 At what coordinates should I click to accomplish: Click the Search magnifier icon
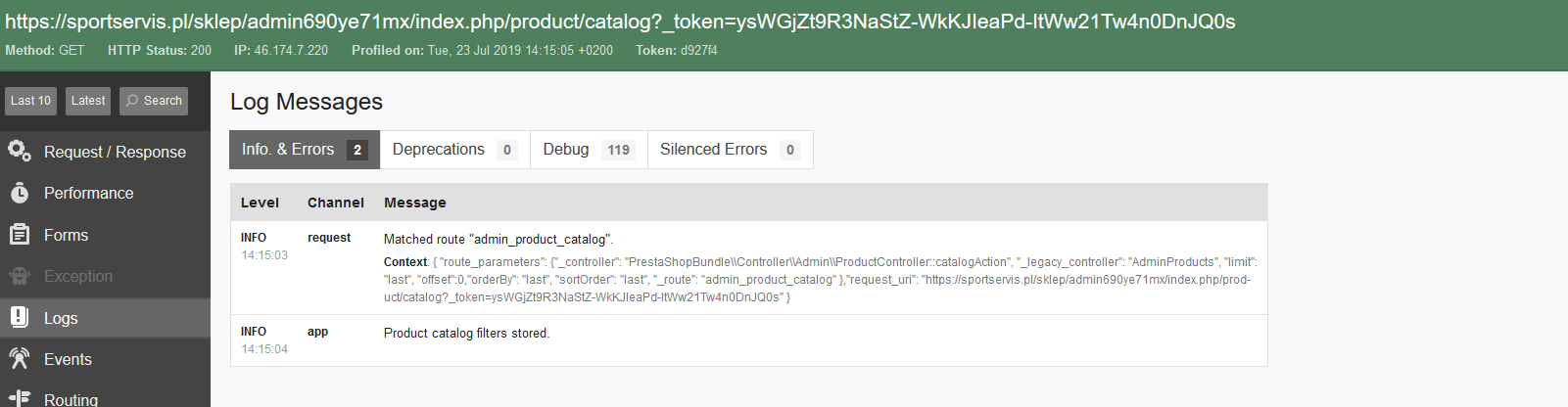[x=133, y=101]
